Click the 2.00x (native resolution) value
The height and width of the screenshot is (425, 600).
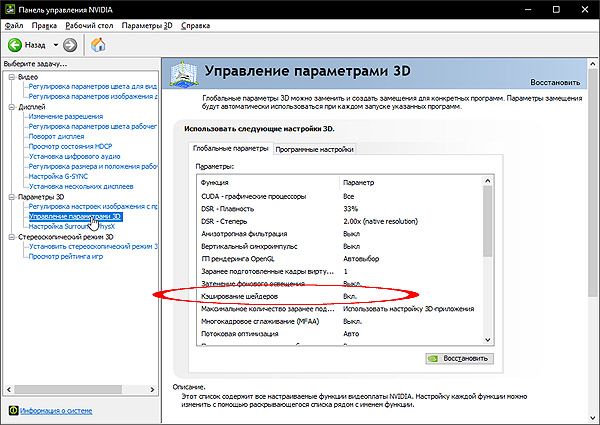pos(380,221)
